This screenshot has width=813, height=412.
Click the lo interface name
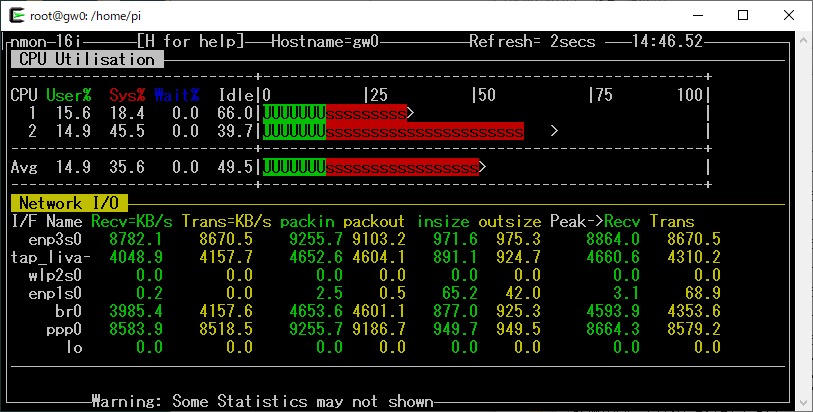[x=74, y=347]
